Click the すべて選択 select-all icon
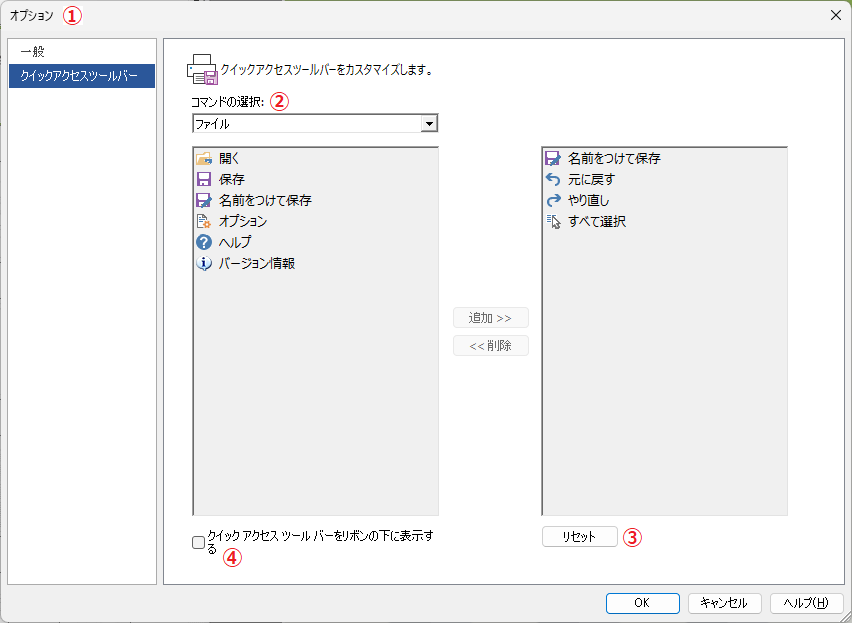 pyautogui.click(x=552, y=220)
